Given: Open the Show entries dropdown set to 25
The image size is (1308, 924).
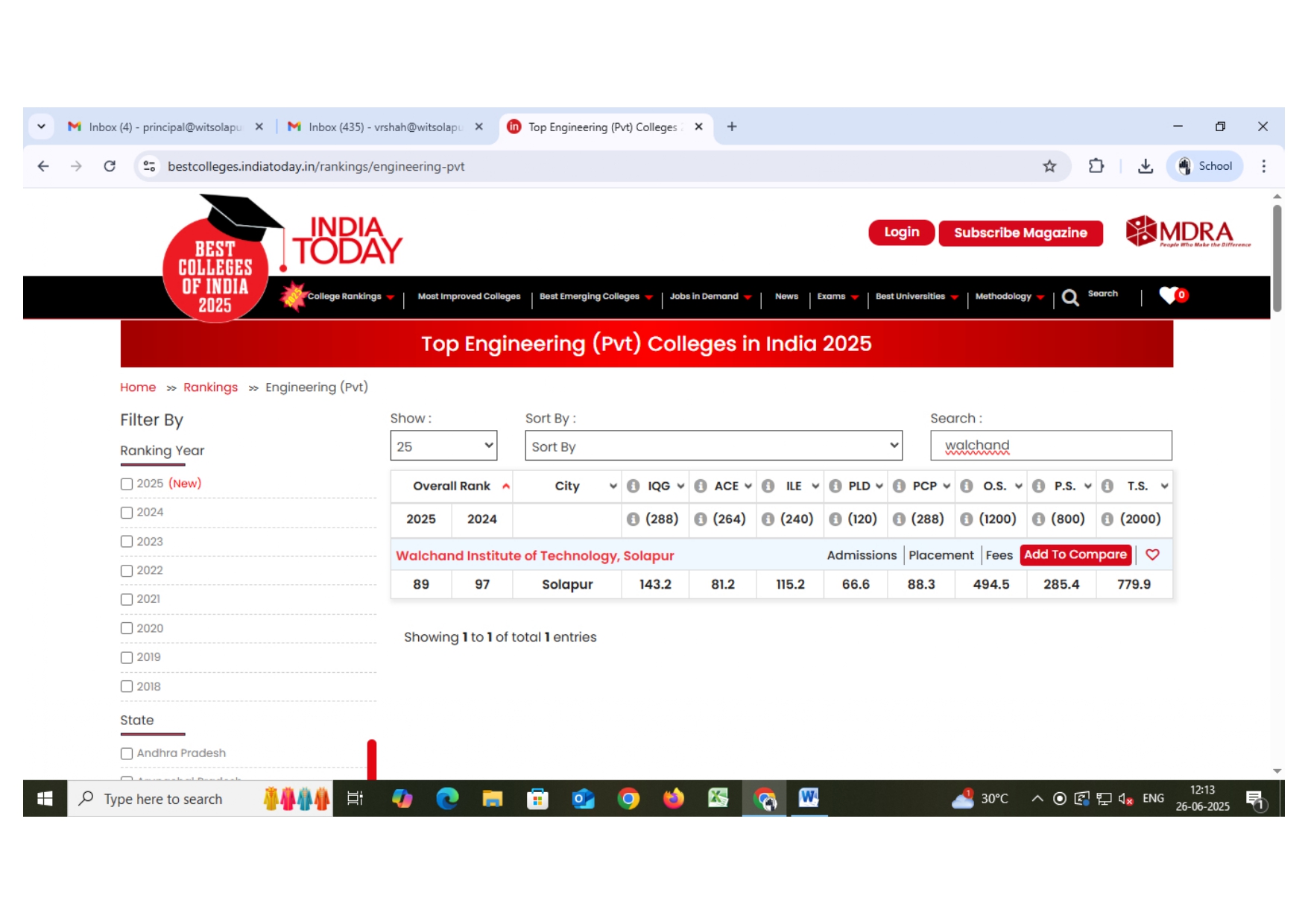Looking at the screenshot, I should coord(443,446).
